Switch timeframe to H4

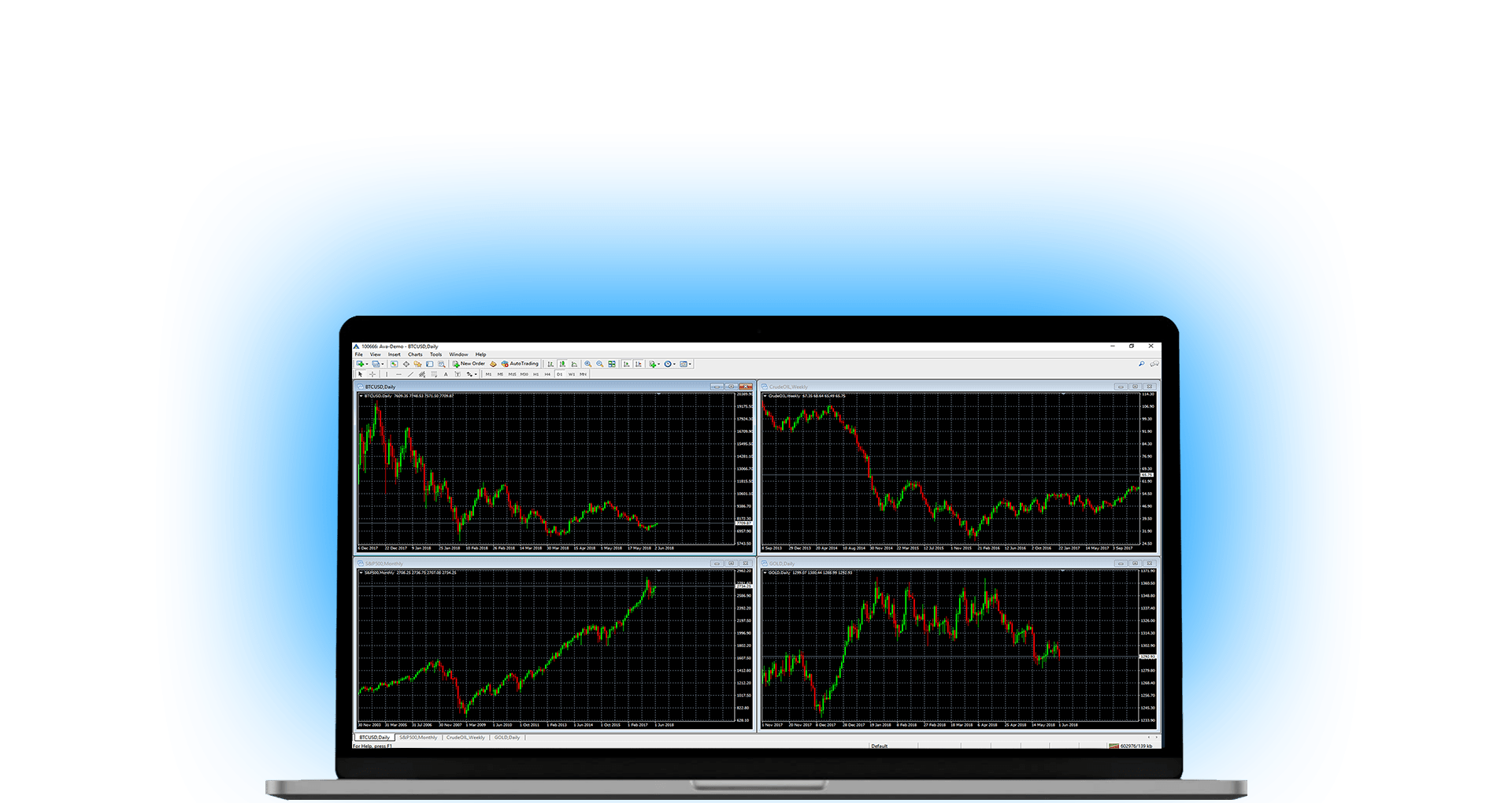(547, 374)
